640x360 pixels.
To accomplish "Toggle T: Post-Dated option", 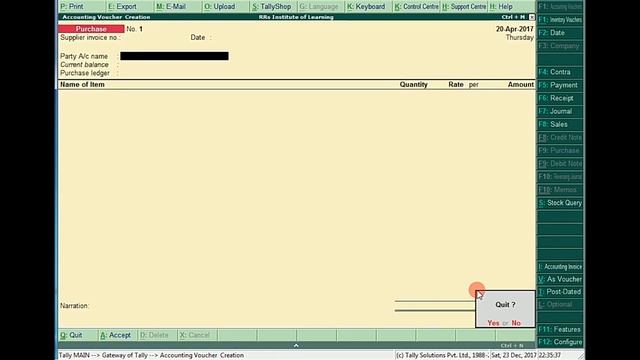I will click(560, 292).
